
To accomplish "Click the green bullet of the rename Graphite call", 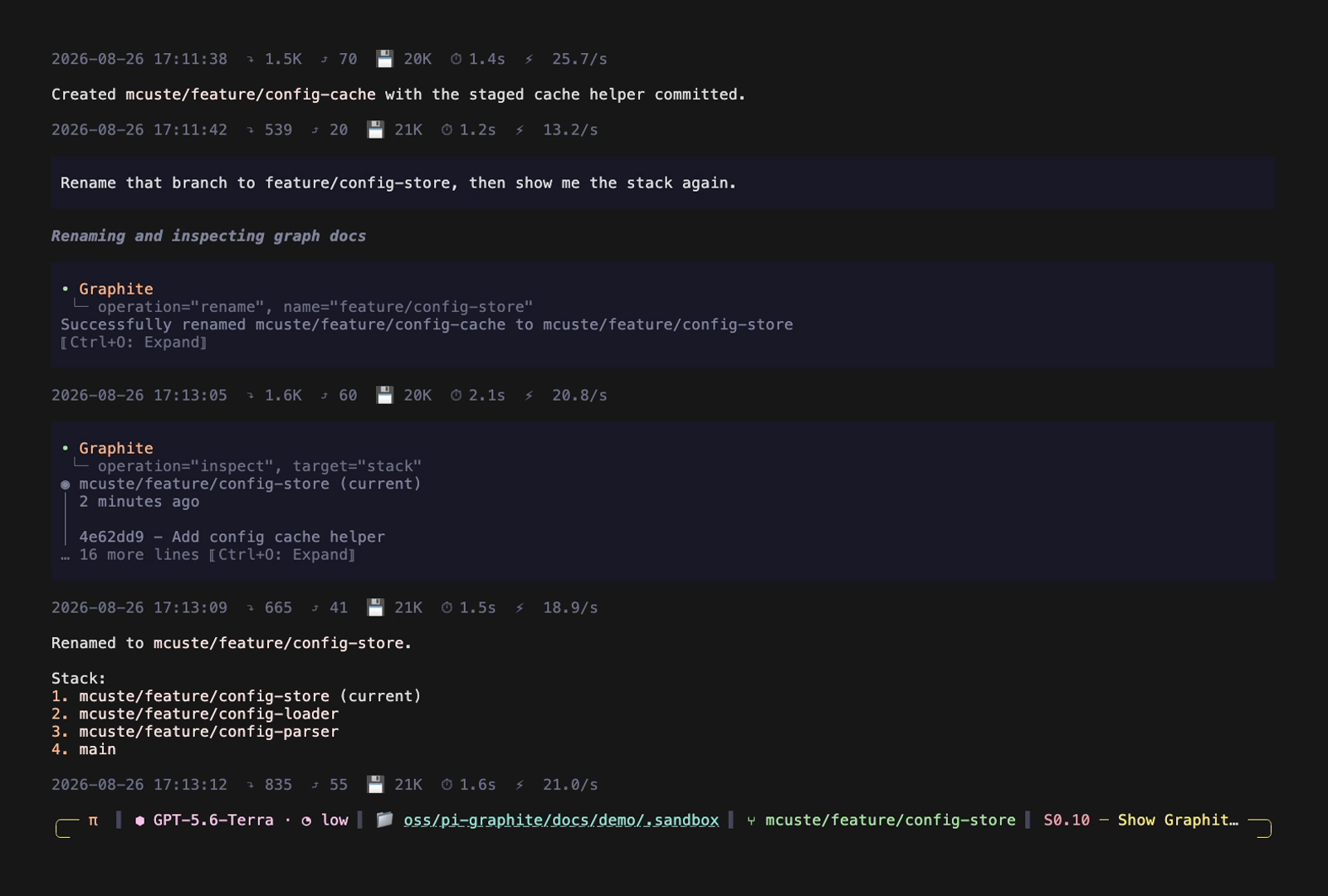I will [x=65, y=289].
